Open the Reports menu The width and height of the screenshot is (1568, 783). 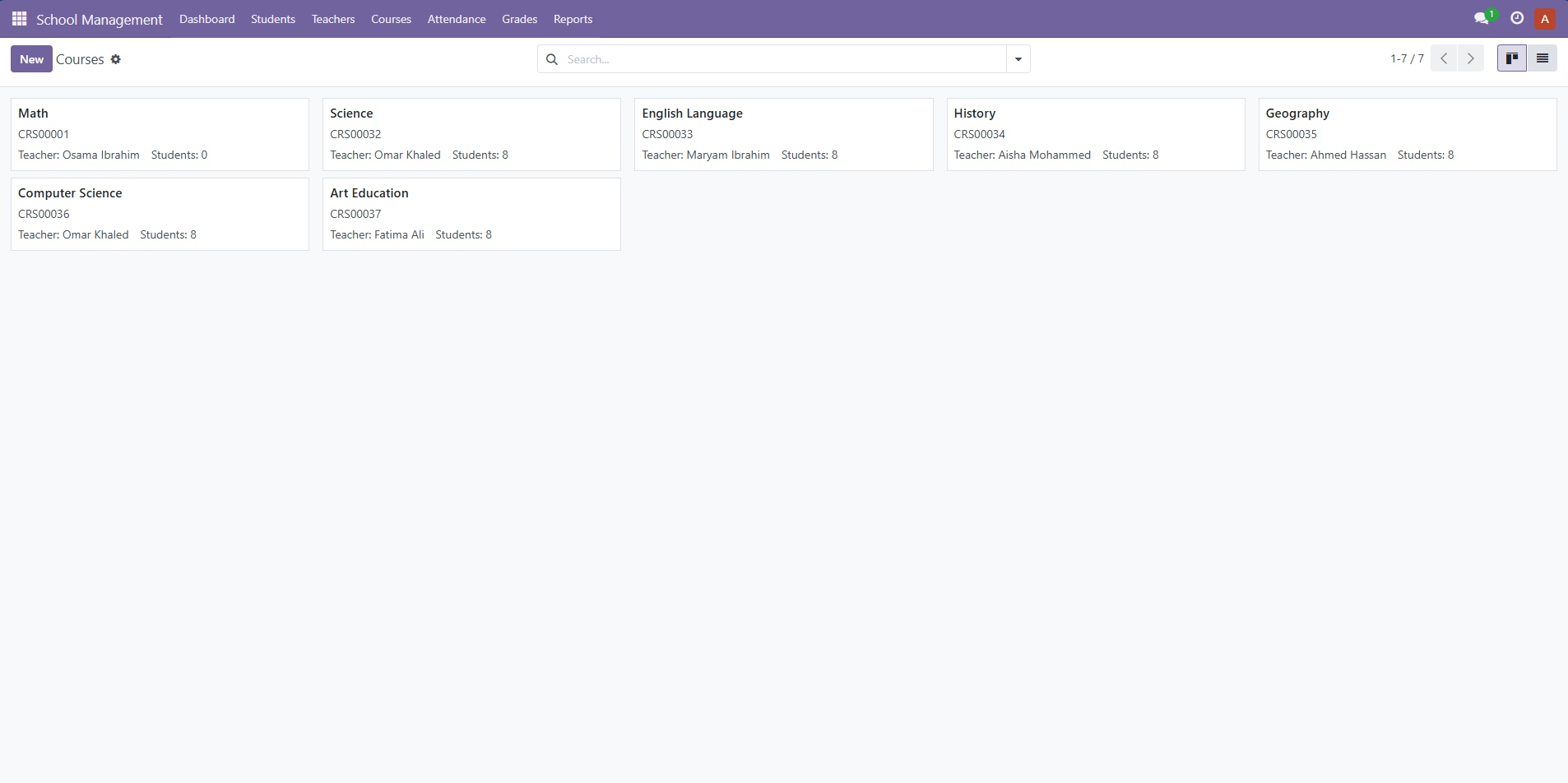point(573,19)
